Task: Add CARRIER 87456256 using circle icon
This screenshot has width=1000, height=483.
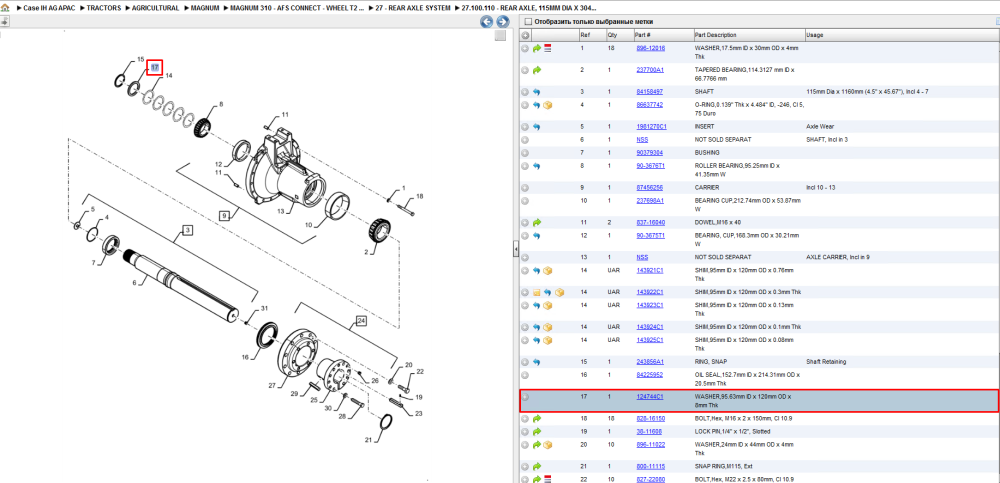Action: coord(525,188)
